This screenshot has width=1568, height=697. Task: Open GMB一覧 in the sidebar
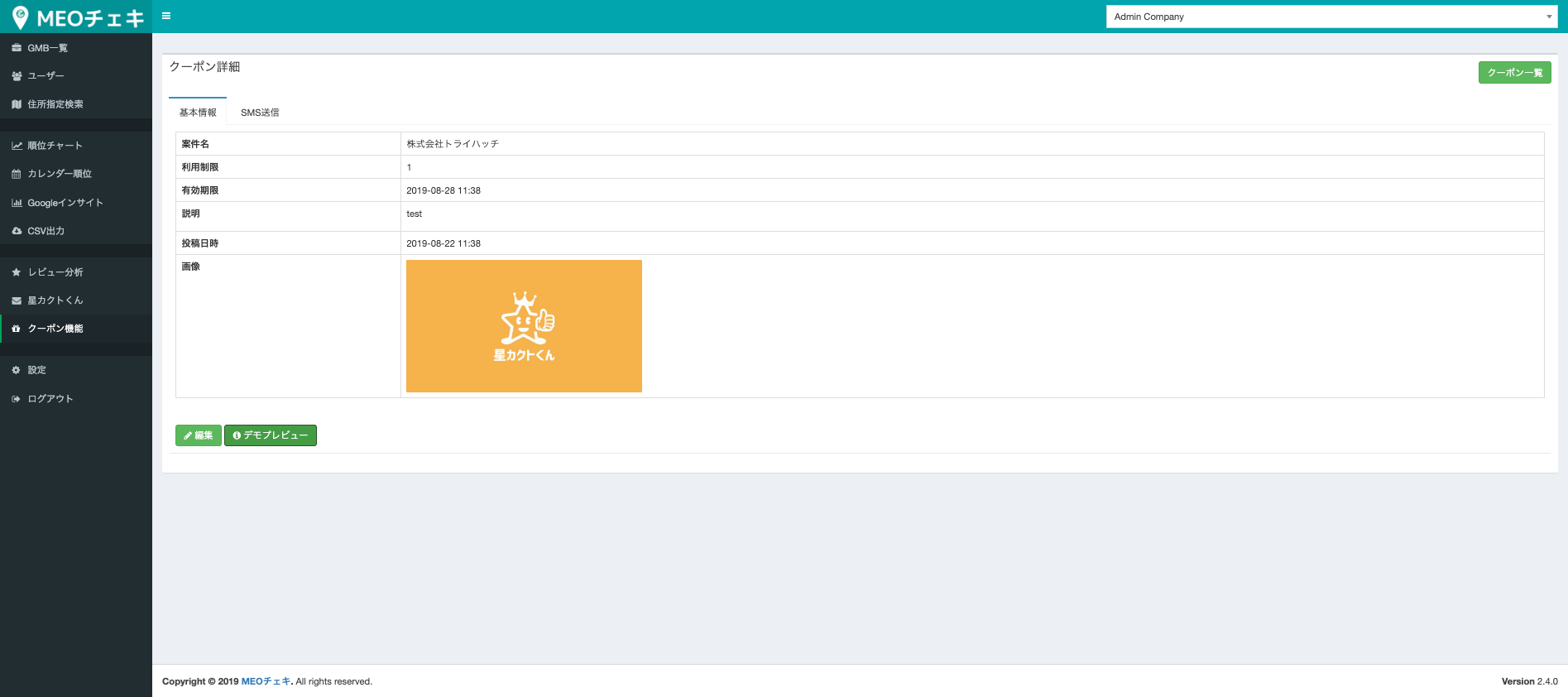tap(76, 48)
